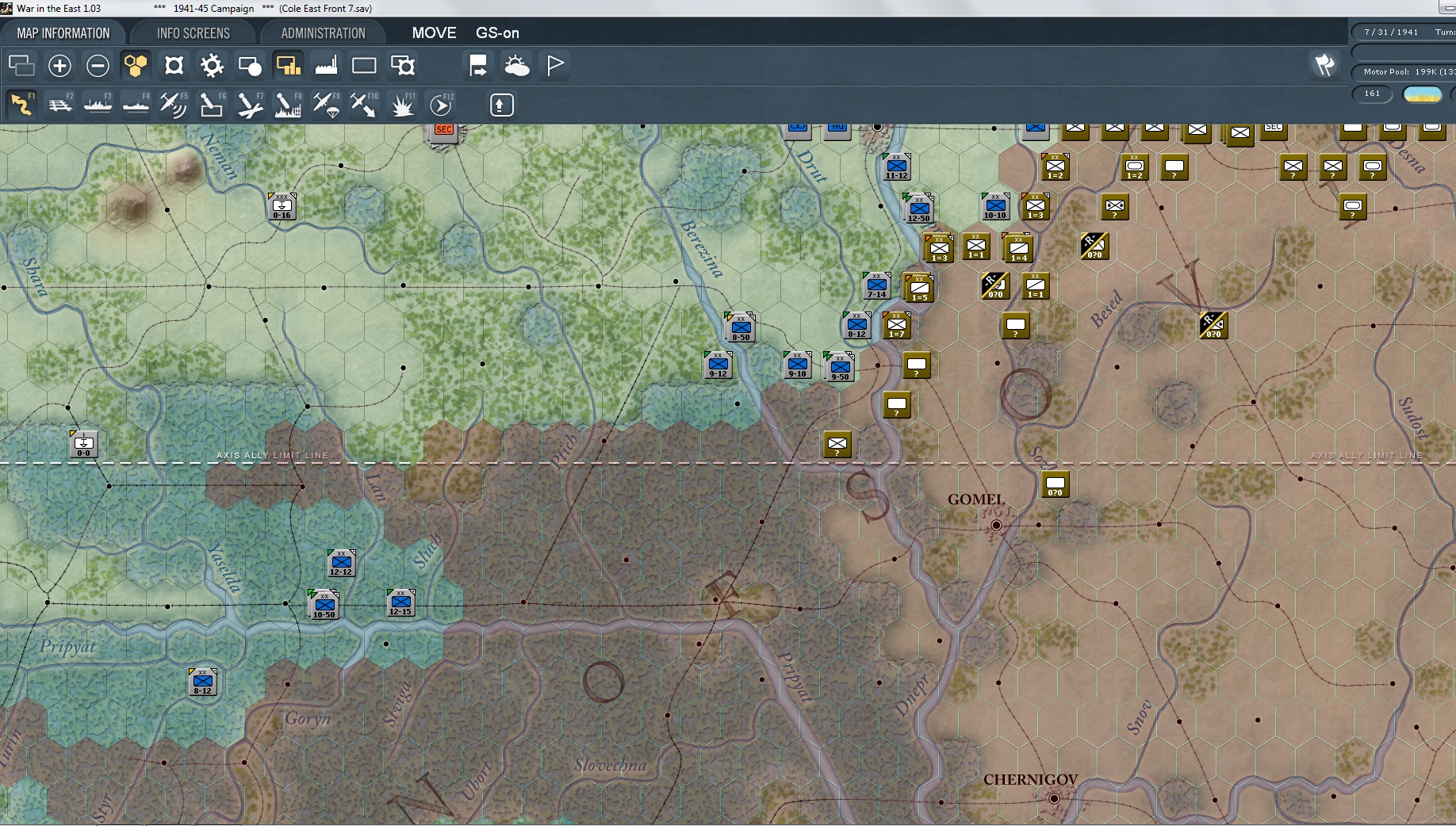Click the yellow supply level indicator bar
The width and height of the screenshot is (1456, 826).
click(1423, 94)
